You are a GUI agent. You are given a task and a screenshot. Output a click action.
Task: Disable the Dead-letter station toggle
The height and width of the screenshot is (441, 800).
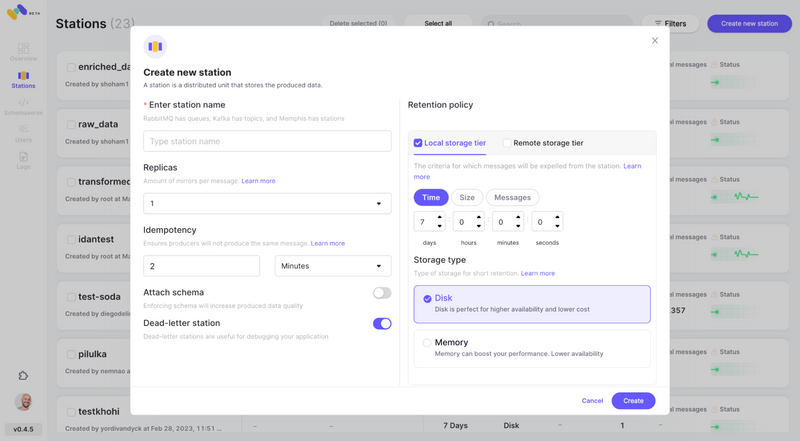[382, 324]
